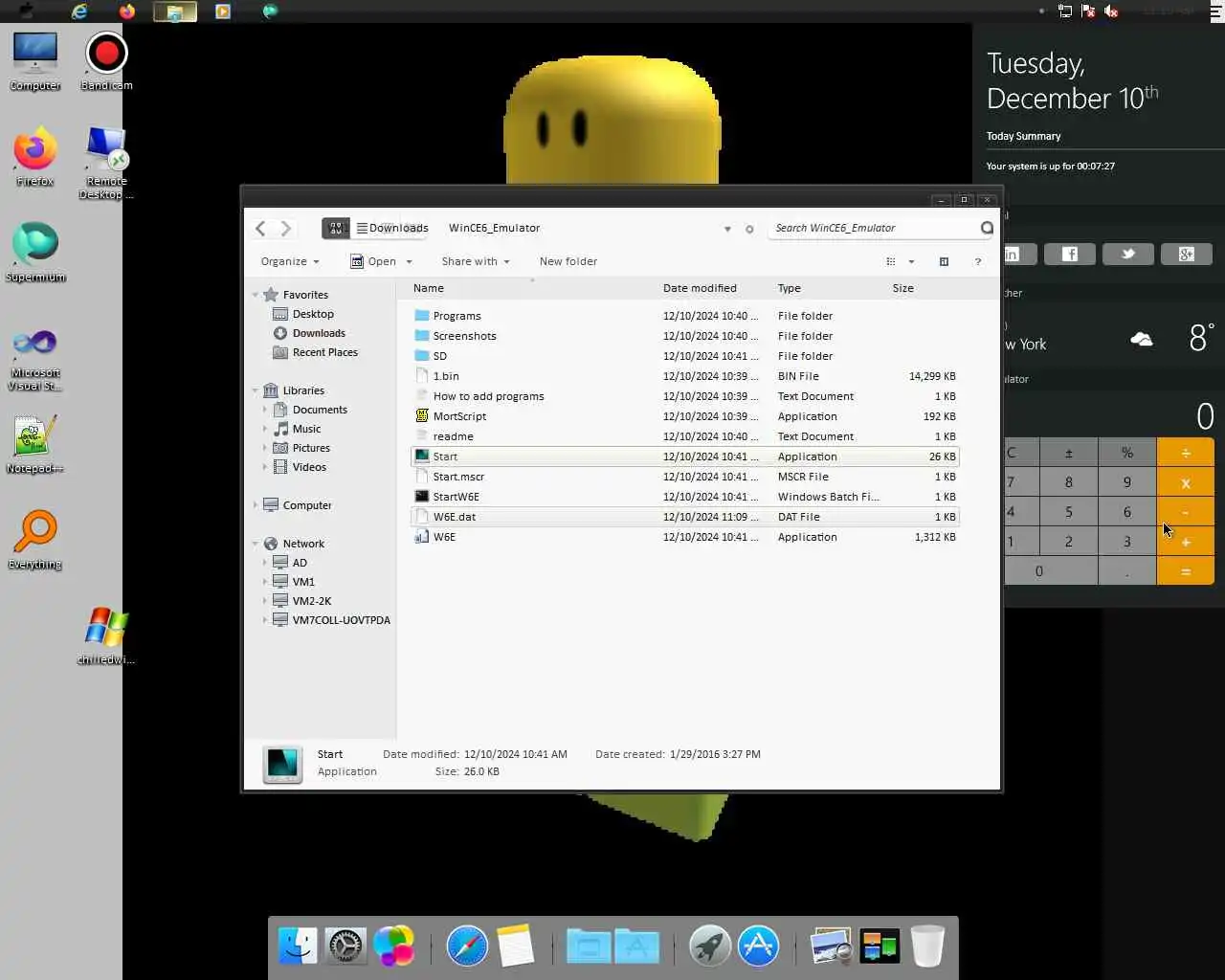Image resolution: width=1225 pixels, height=980 pixels.
Task: Click Internet Explorer icon in top taskbar
Action: 79,11
